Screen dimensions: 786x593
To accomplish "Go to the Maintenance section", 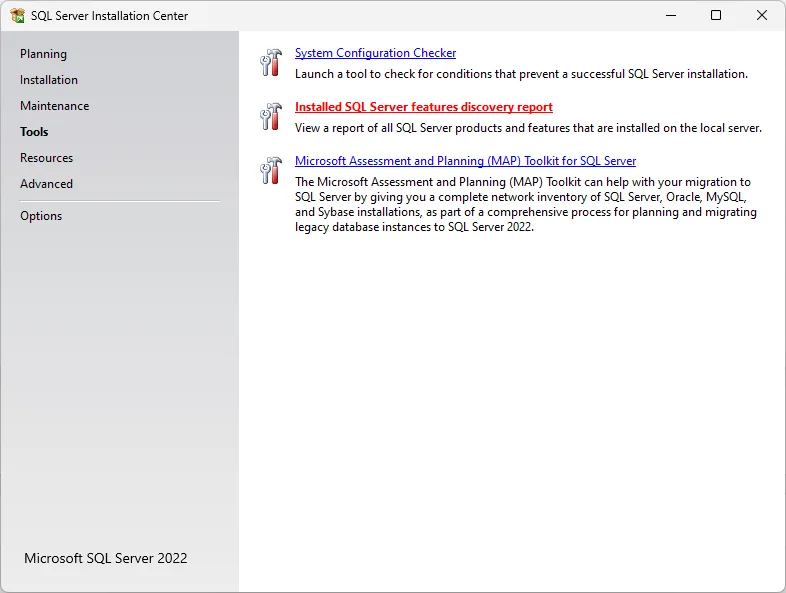I will [x=55, y=106].
